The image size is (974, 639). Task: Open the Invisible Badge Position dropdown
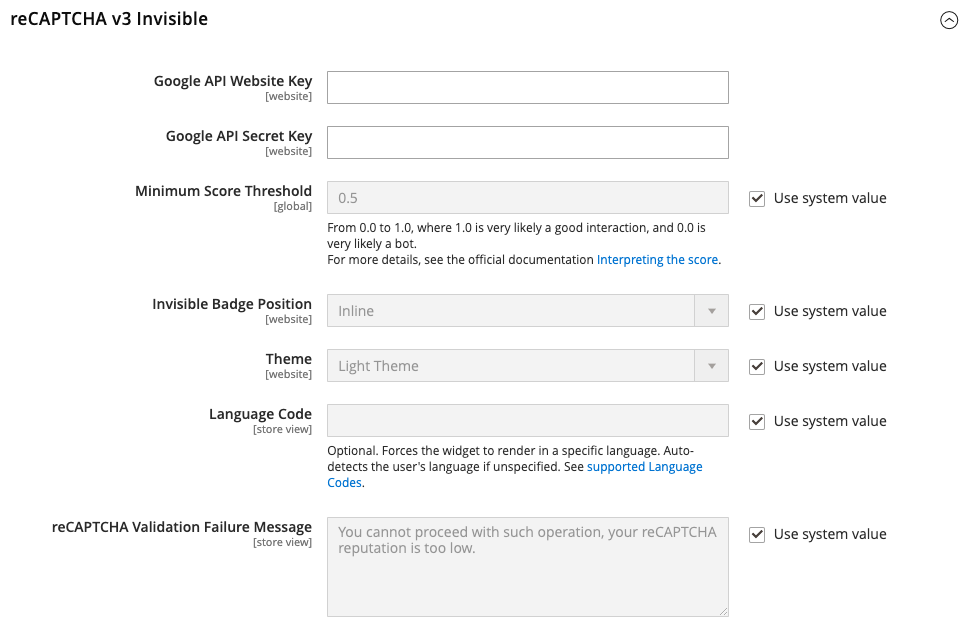(x=527, y=310)
